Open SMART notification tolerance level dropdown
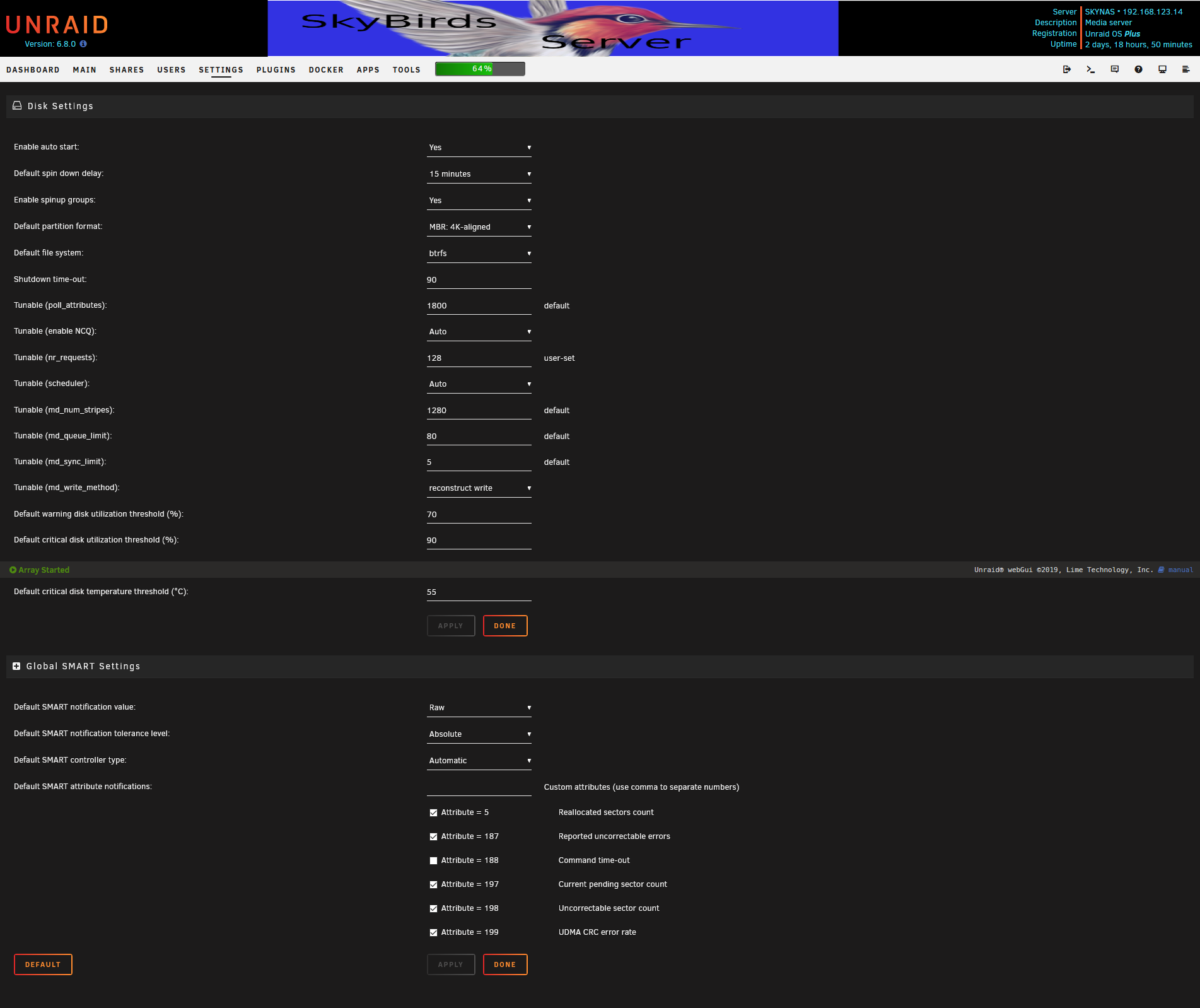 pos(479,734)
